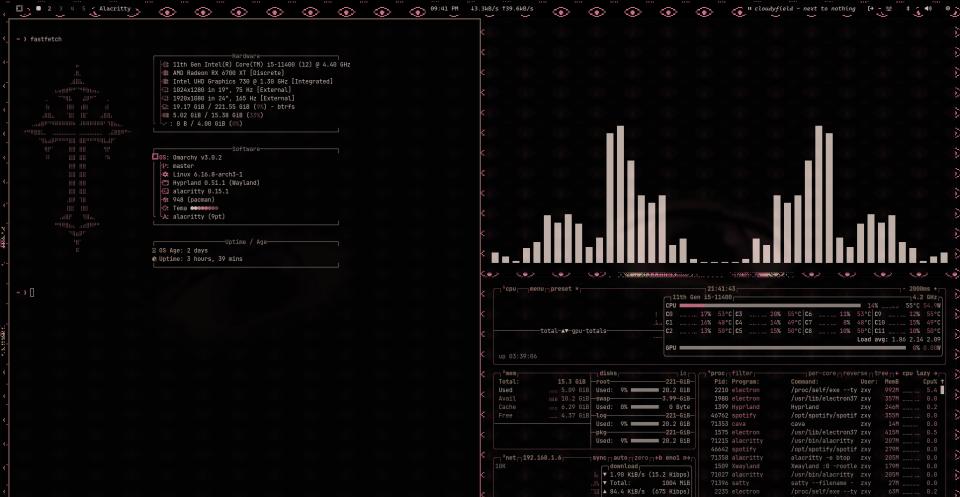Click the OS: Omarchy v3.0.2 line
This screenshot has height=497, width=960.
(x=187, y=157)
